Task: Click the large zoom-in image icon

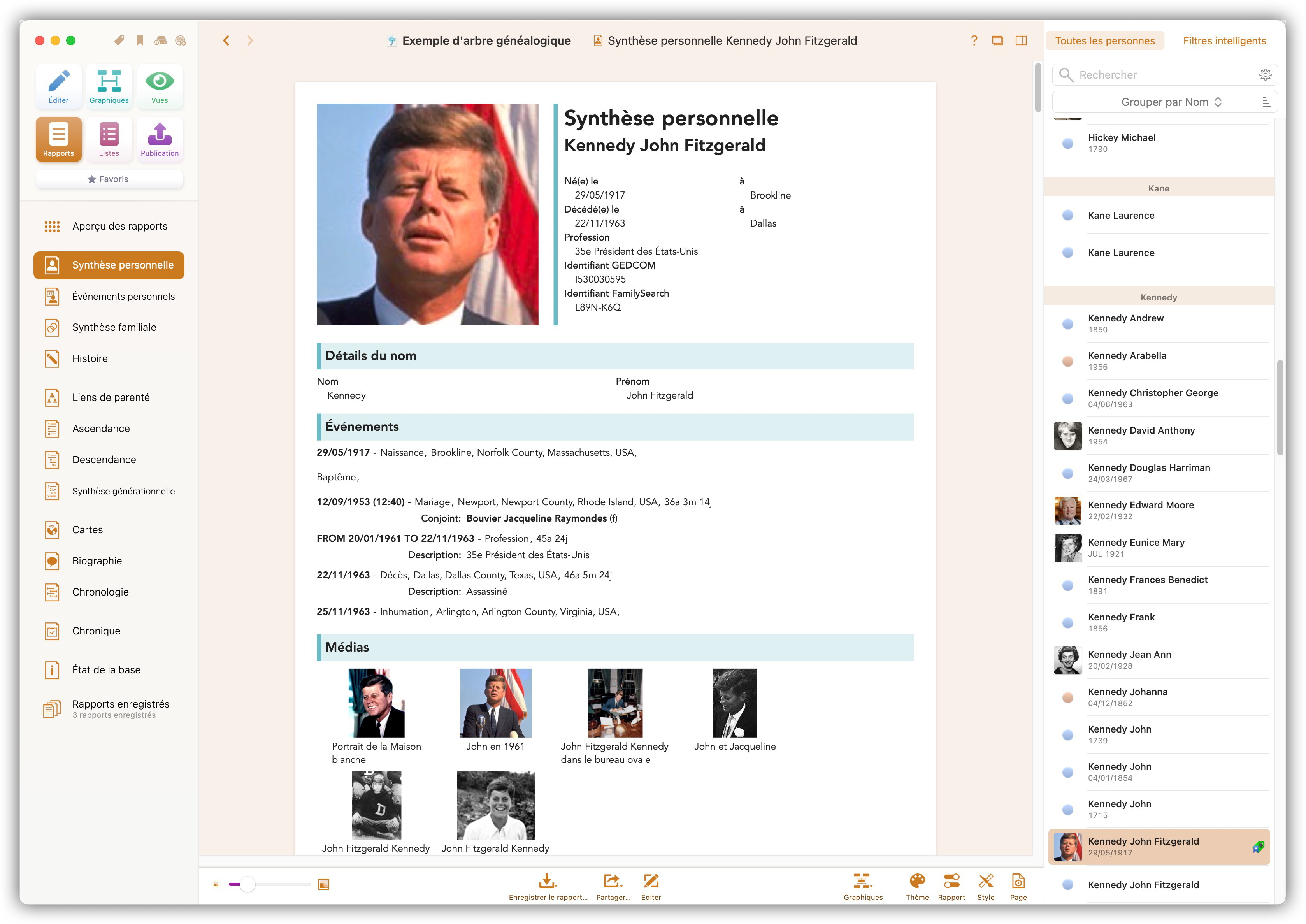Action: (324, 884)
